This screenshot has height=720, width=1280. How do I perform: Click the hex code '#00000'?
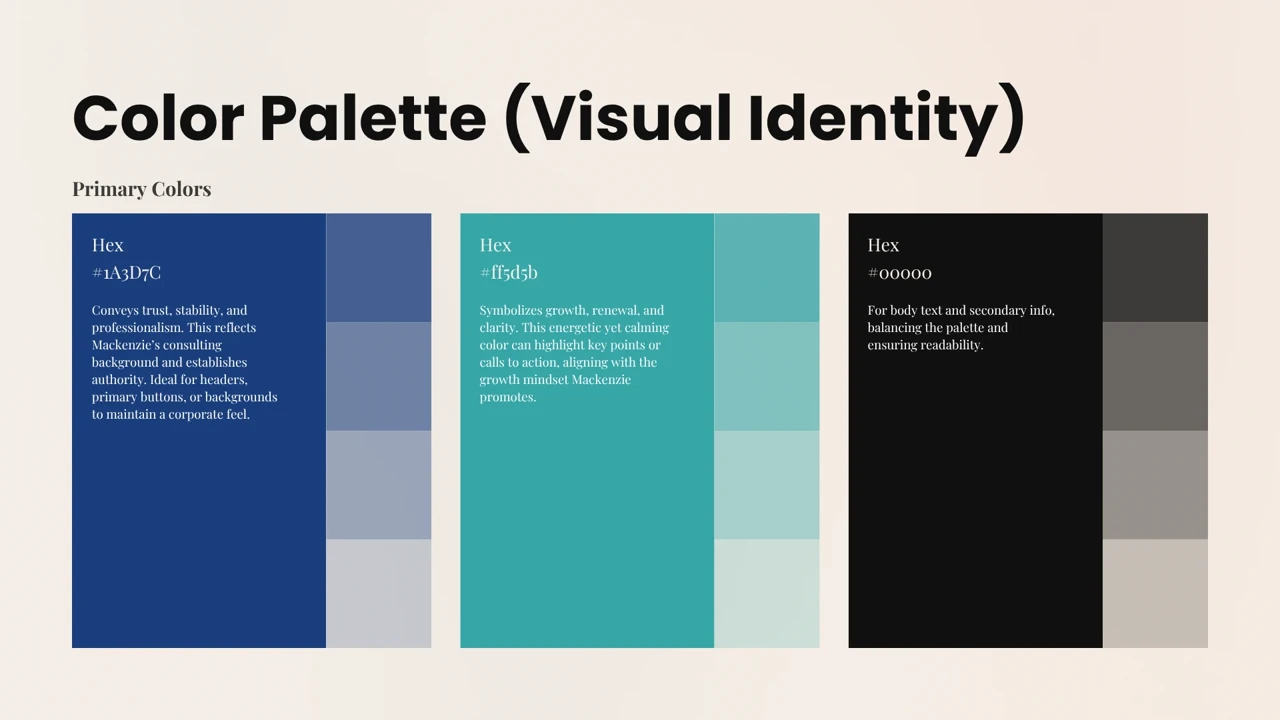point(900,272)
